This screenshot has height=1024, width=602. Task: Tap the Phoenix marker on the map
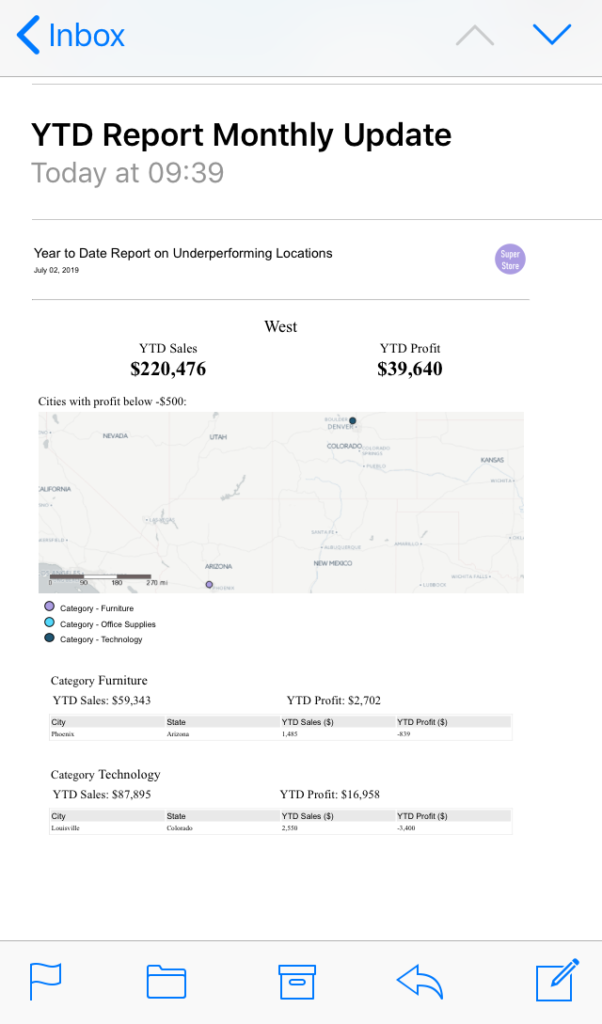pyautogui.click(x=209, y=584)
